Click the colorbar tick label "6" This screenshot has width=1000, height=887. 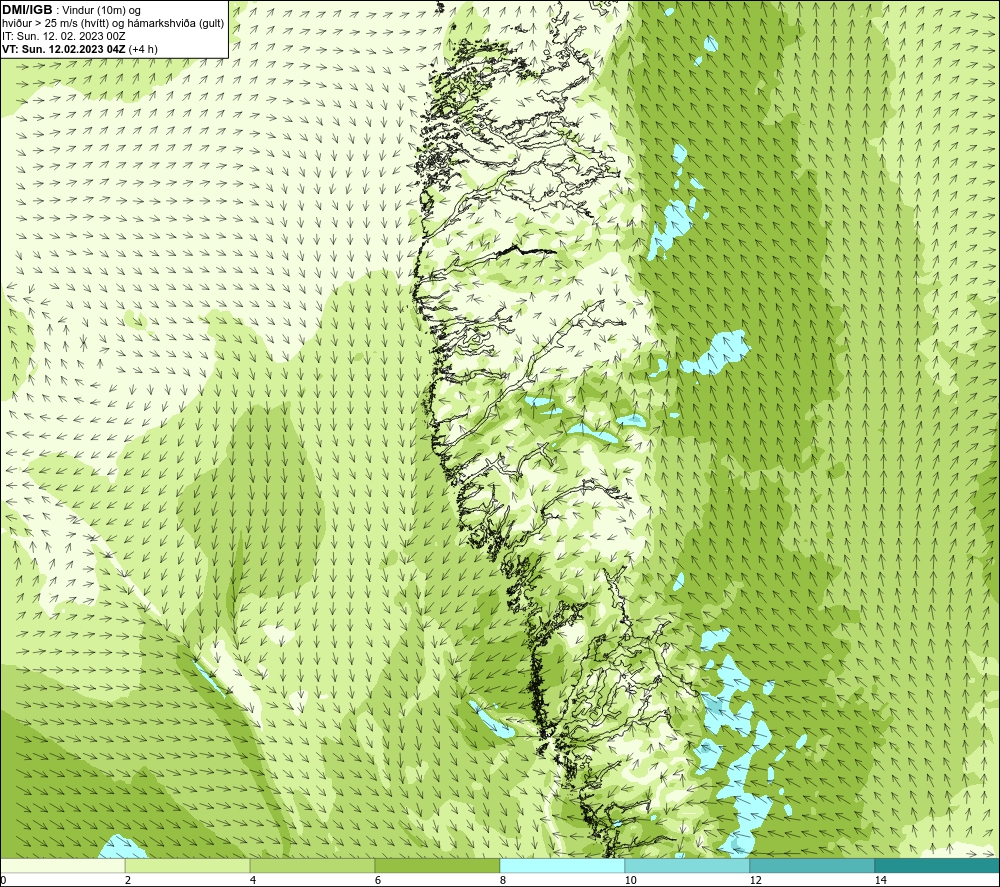click(378, 880)
